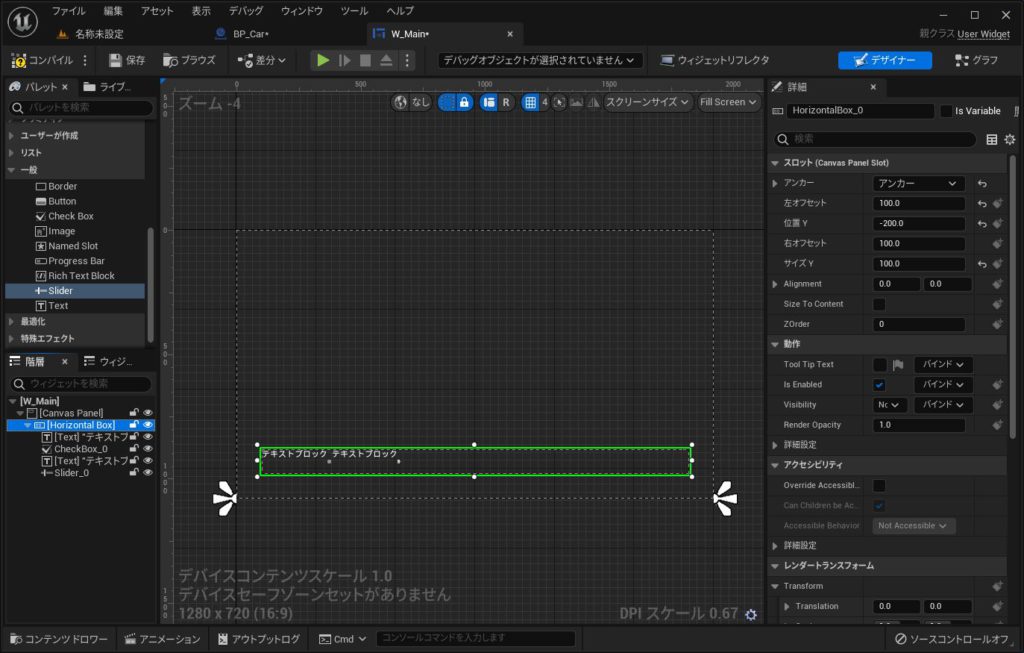1024x653 pixels.
Task: Click the R respect-locks toggle in viewport
Action: coord(505,102)
